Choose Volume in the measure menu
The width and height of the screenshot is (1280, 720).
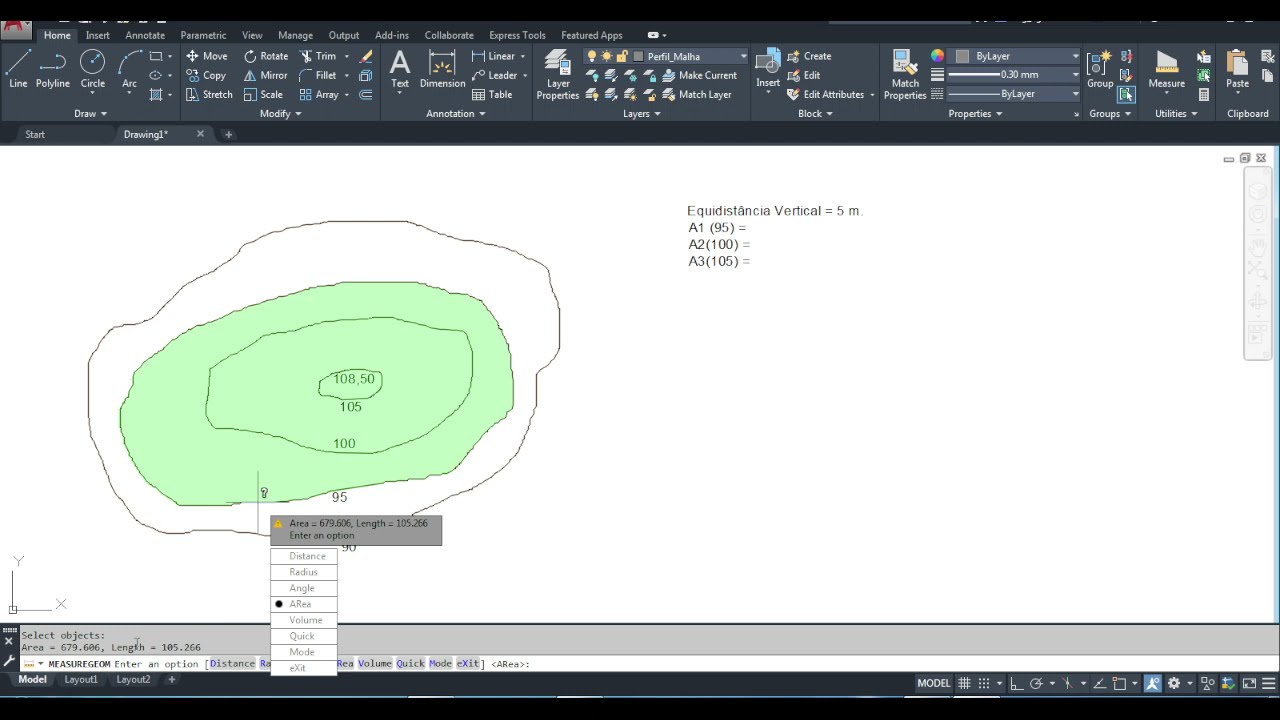tap(303, 620)
